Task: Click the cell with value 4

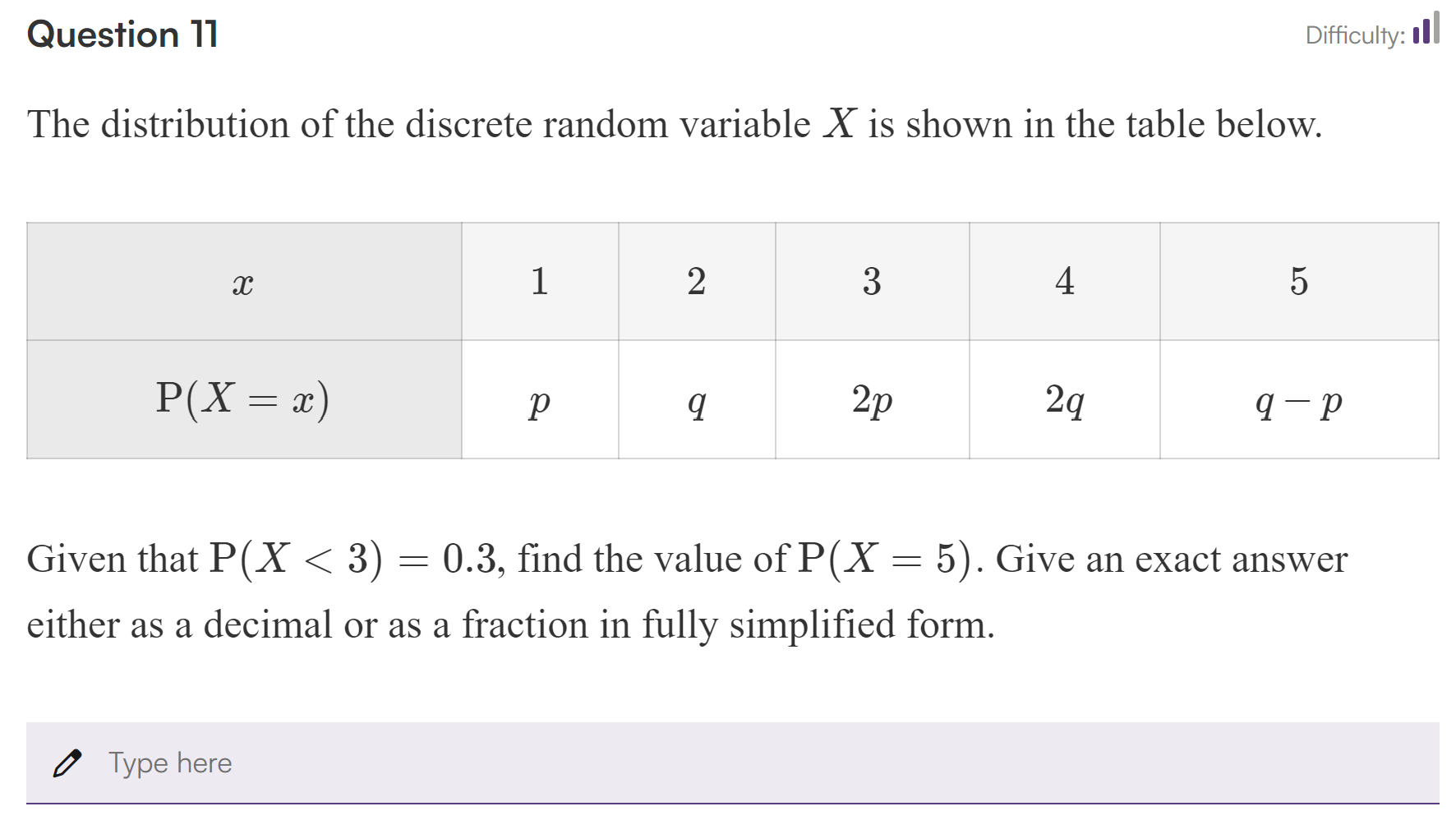Action: (x=1064, y=282)
